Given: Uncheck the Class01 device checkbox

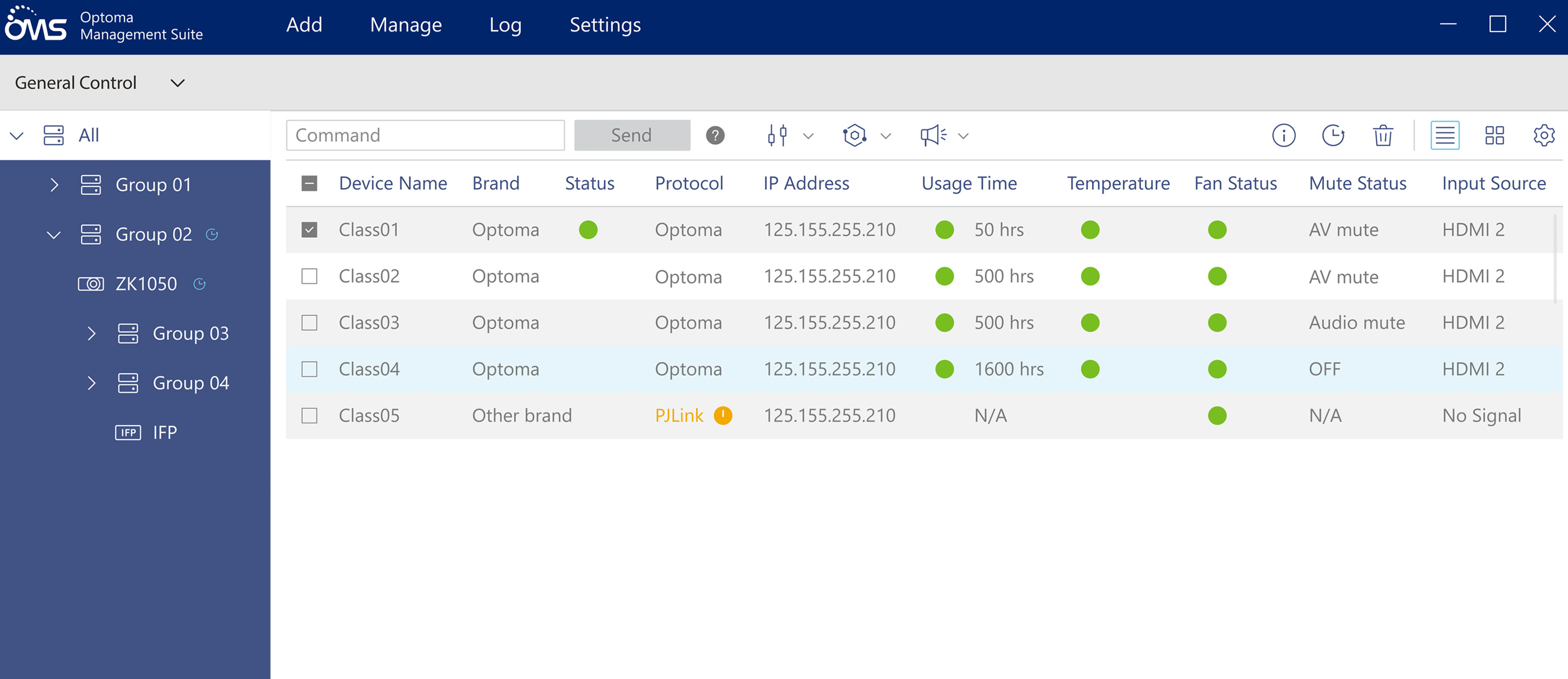Looking at the screenshot, I should pyautogui.click(x=309, y=229).
